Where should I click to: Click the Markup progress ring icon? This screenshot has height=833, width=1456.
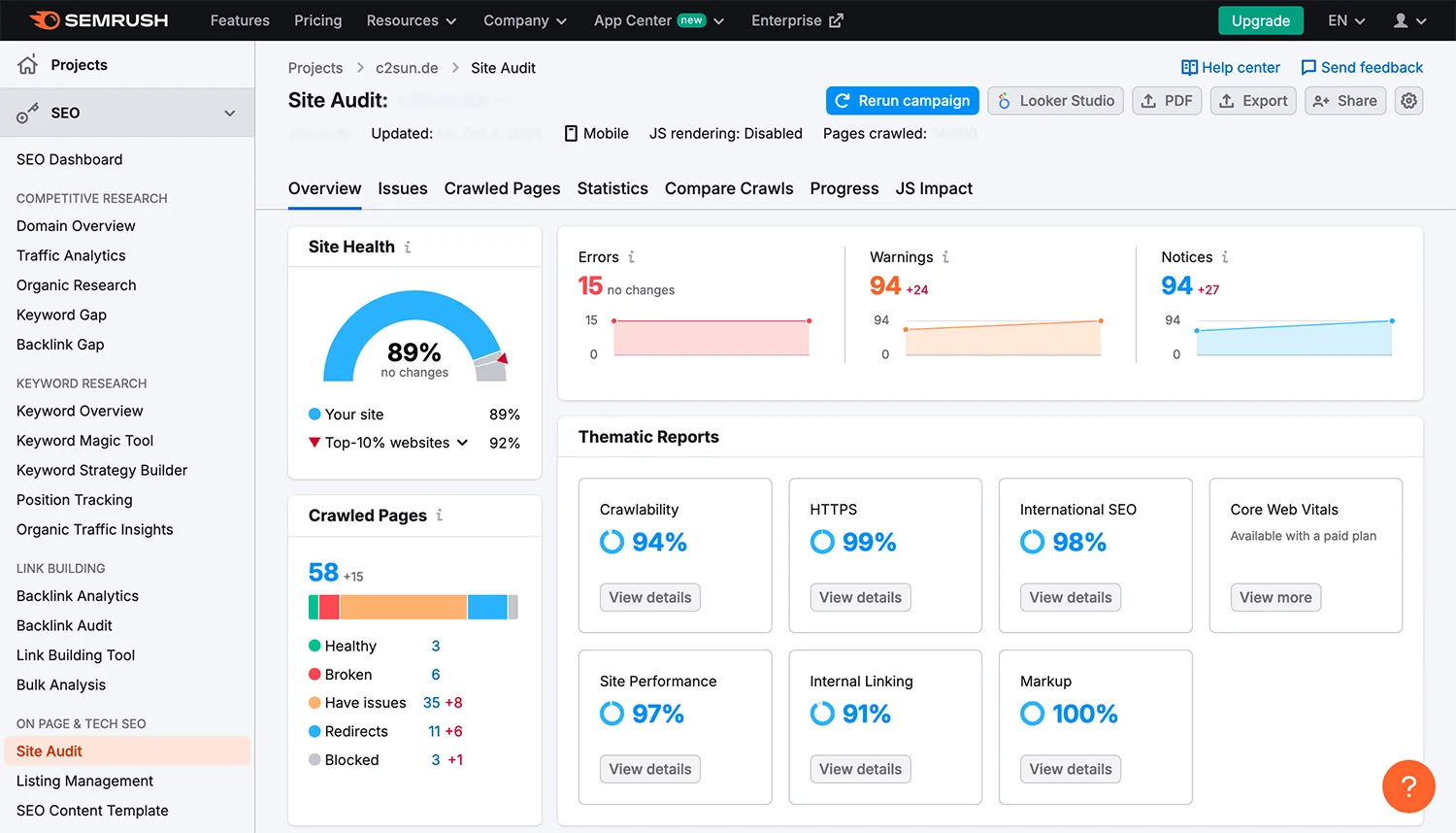(x=1032, y=714)
